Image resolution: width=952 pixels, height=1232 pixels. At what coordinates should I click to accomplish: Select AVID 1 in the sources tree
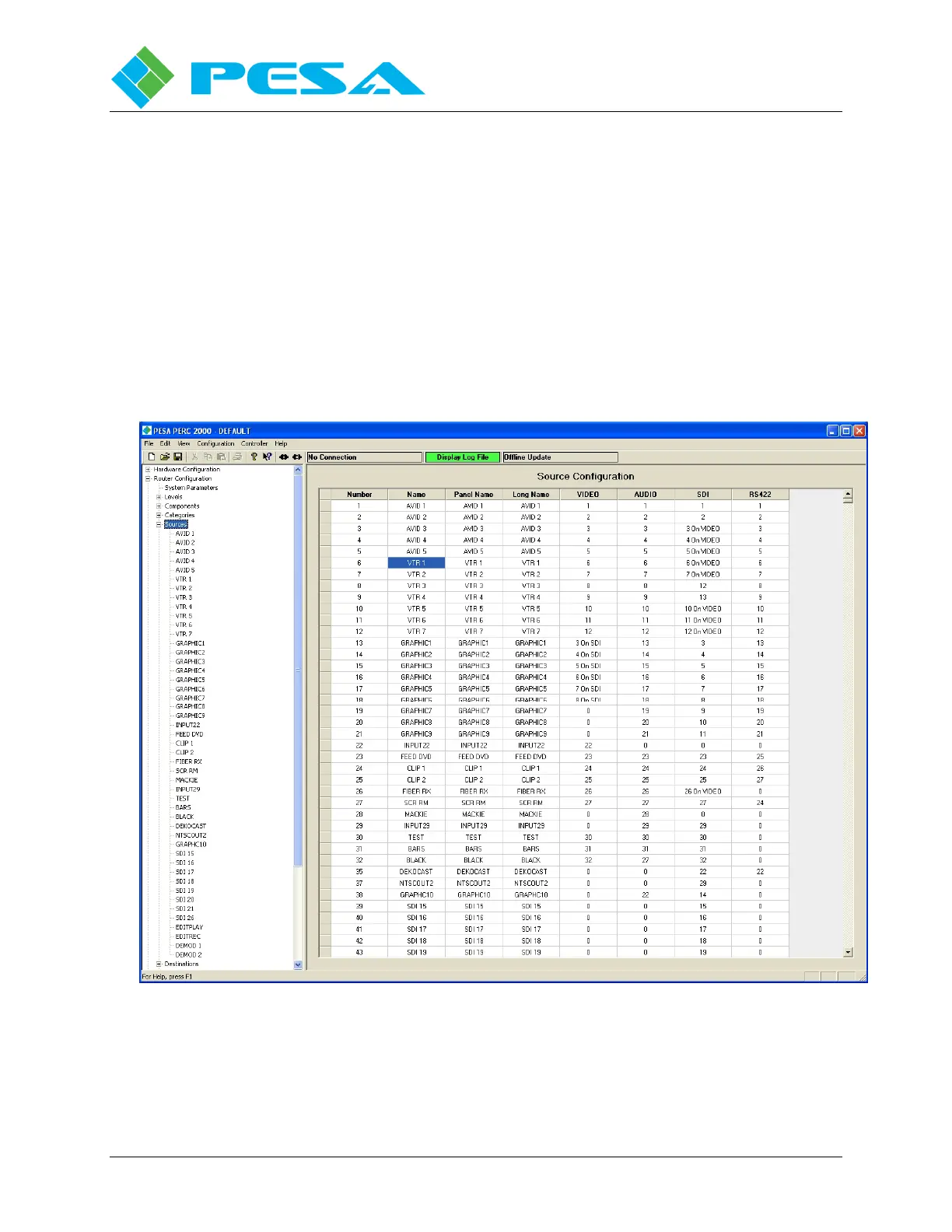pyautogui.click(x=185, y=534)
